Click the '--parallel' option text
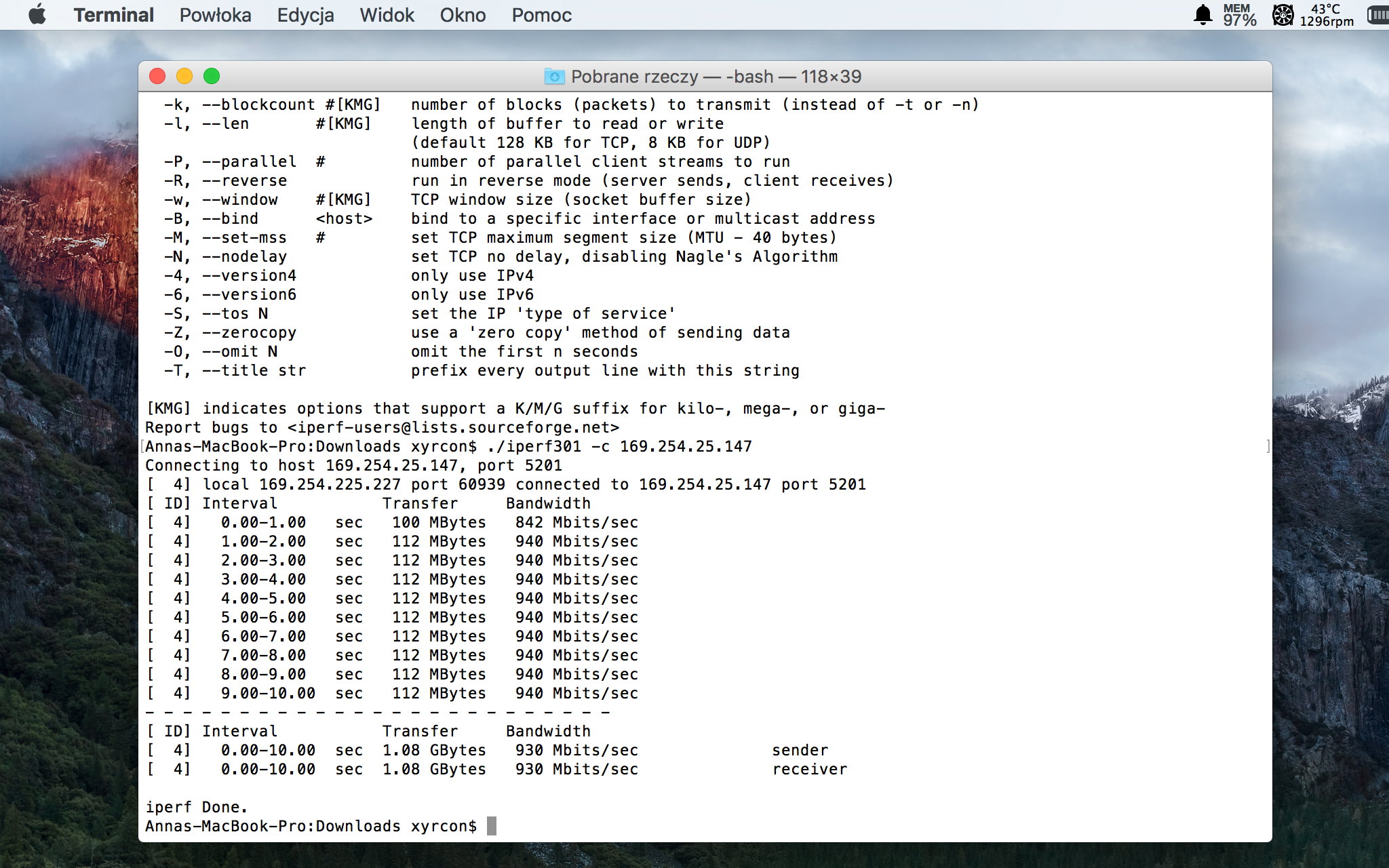This screenshot has width=1389, height=868. coord(249,161)
